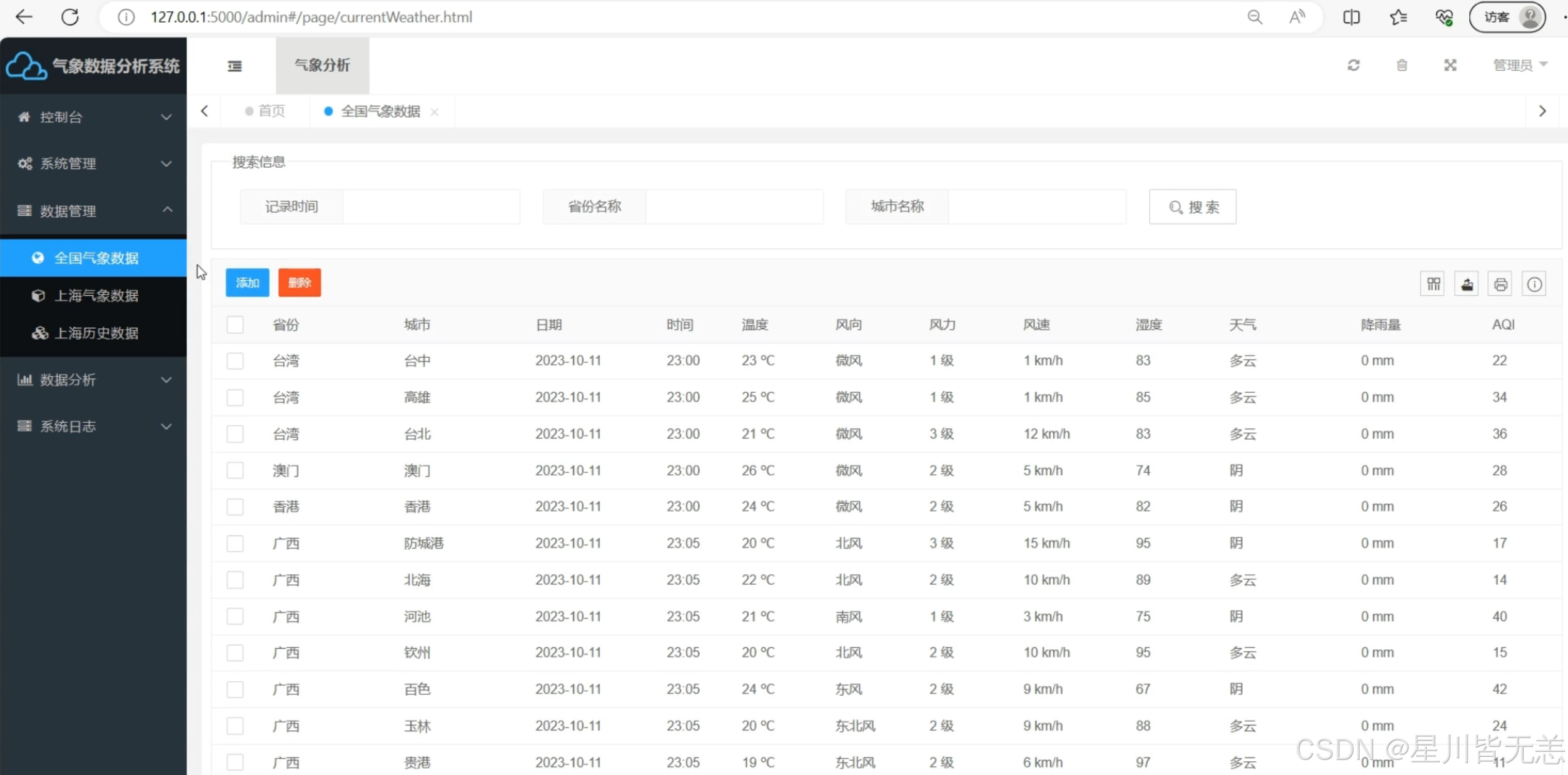This screenshot has width=1568, height=775.
Task: Open the 管理员 user dropdown
Action: coord(1519,65)
